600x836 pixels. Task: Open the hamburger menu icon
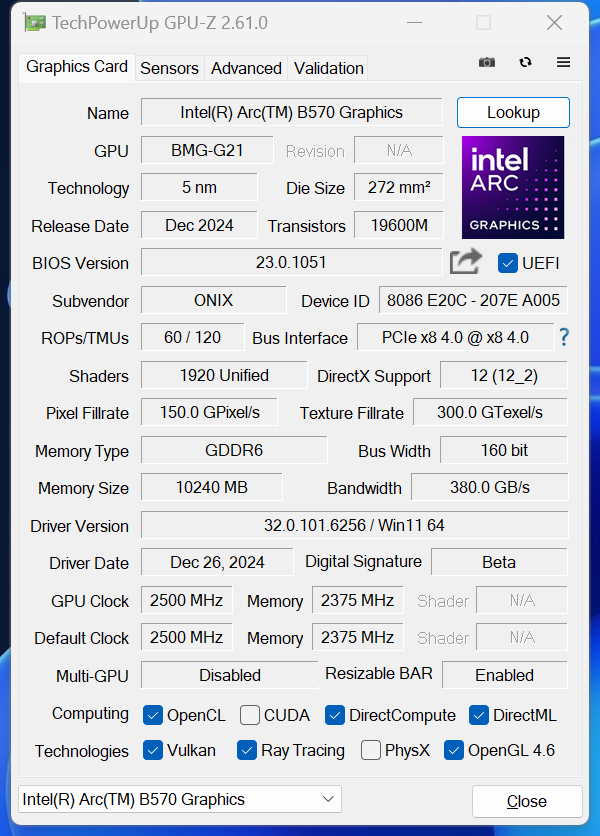[x=563, y=62]
